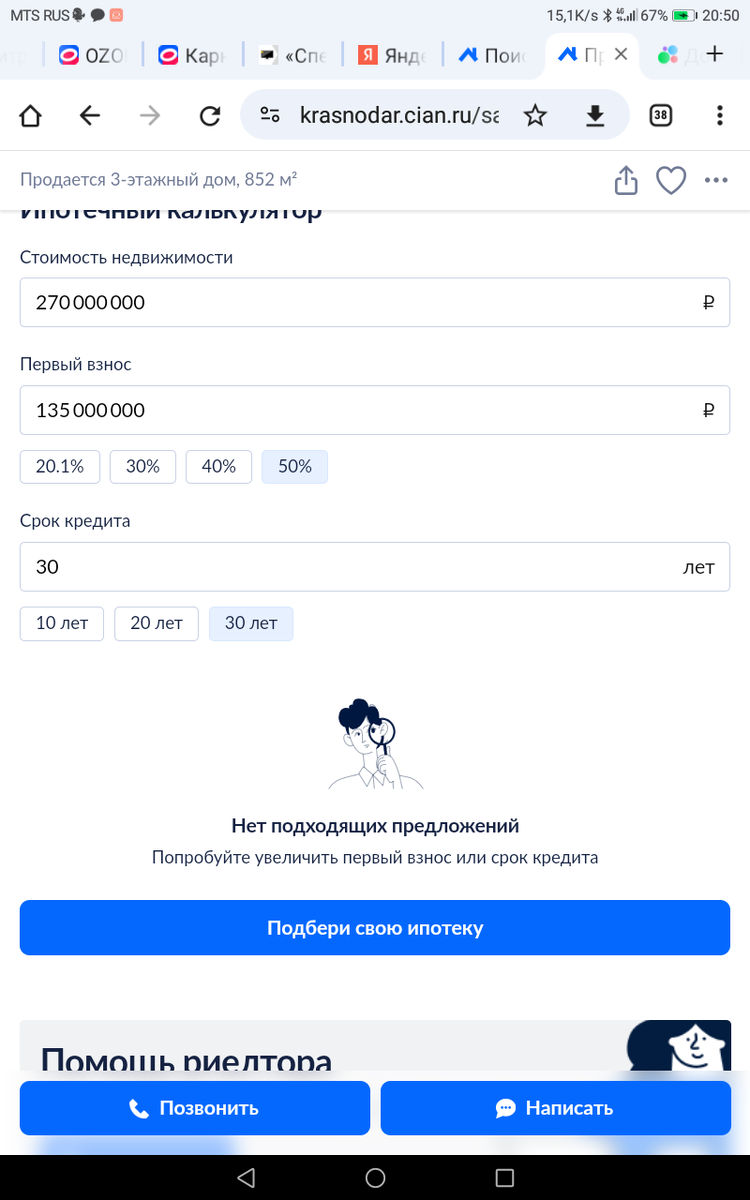Select the 40% down payment option

218,466
